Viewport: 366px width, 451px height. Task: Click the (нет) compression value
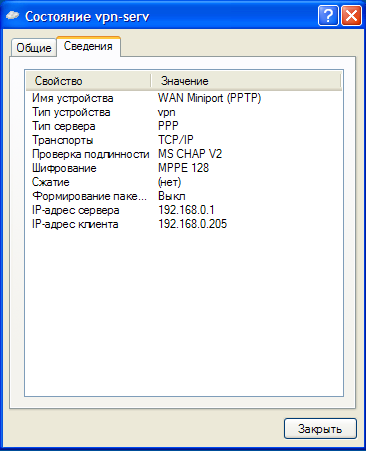(x=170, y=182)
